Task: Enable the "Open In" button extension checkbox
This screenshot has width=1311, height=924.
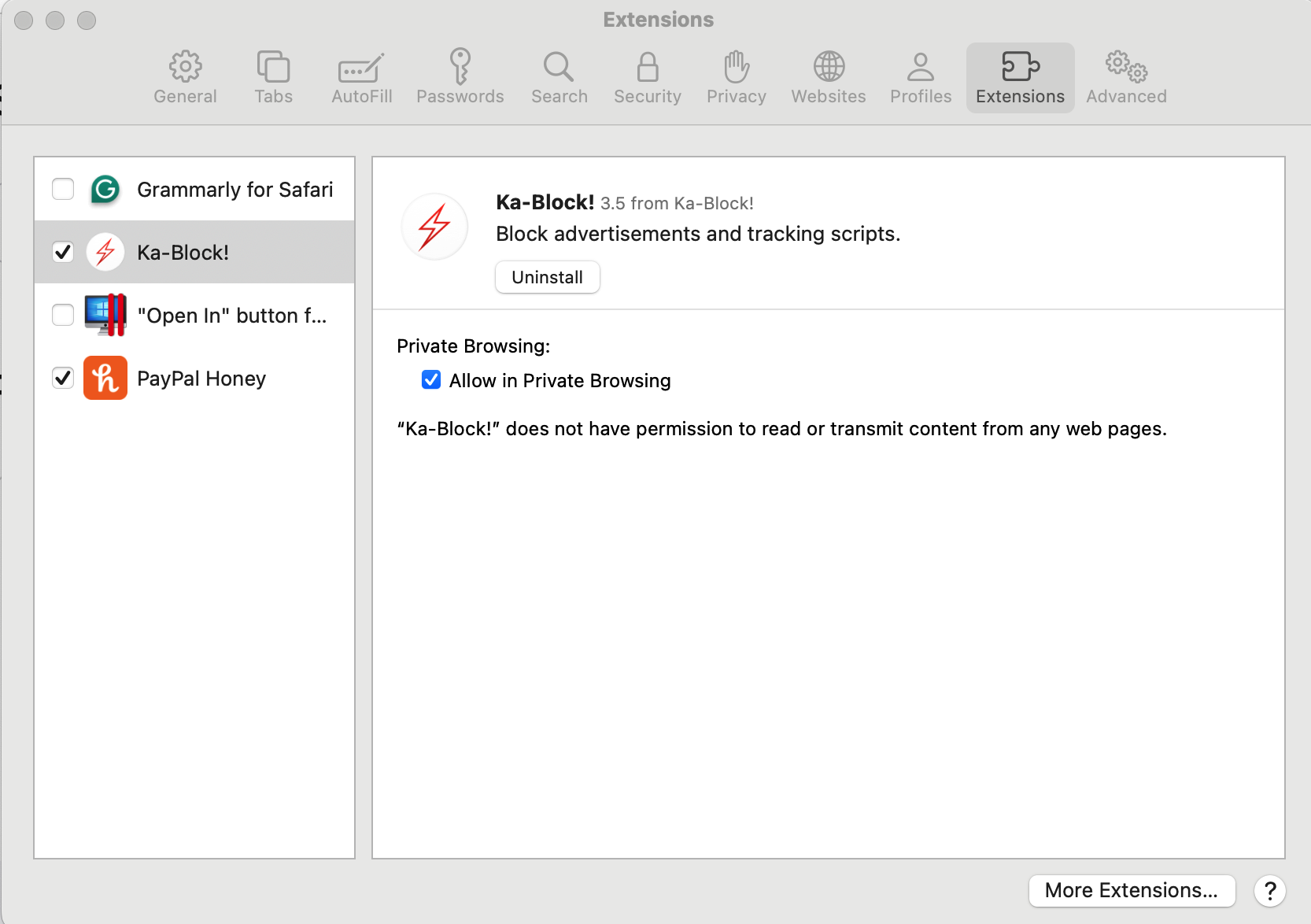Action: 63,315
